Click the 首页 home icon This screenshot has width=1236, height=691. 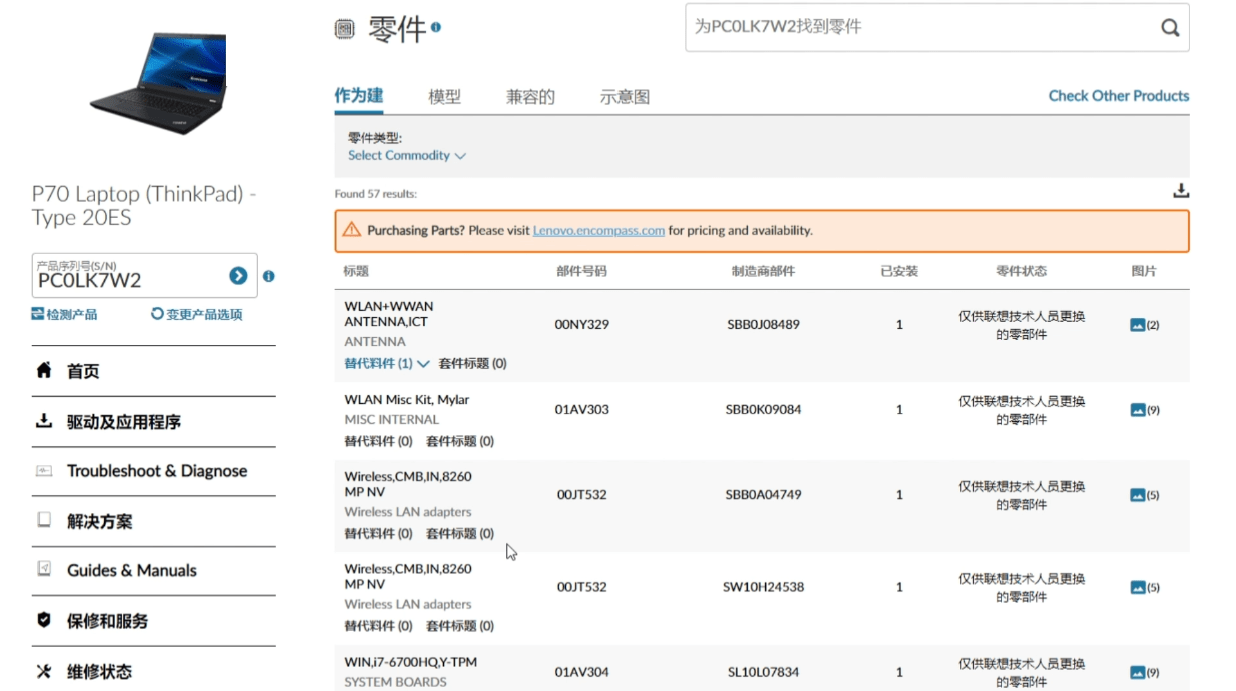(x=43, y=371)
